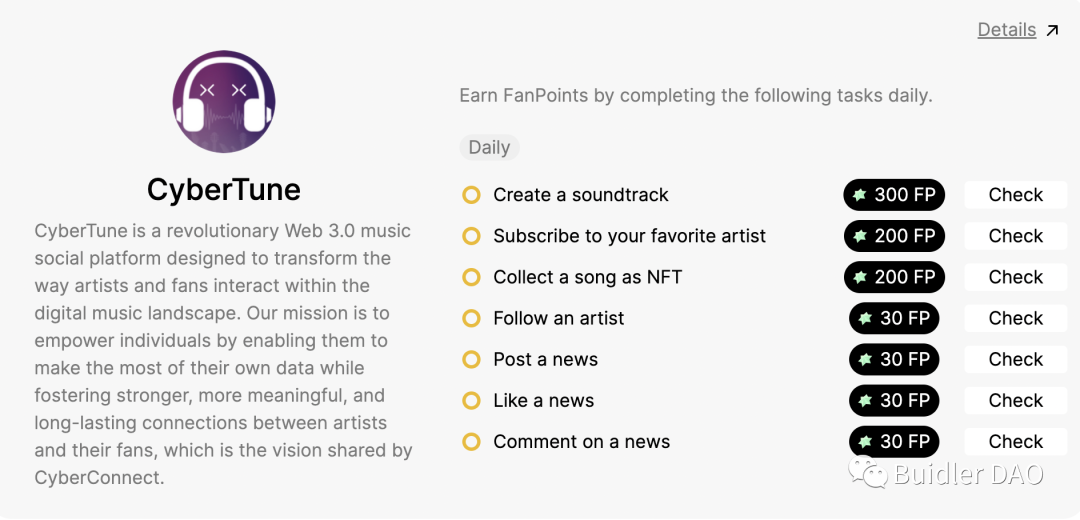This screenshot has height=520, width=1080.
Task: Click the 300 FP star badge
Action: [894, 195]
